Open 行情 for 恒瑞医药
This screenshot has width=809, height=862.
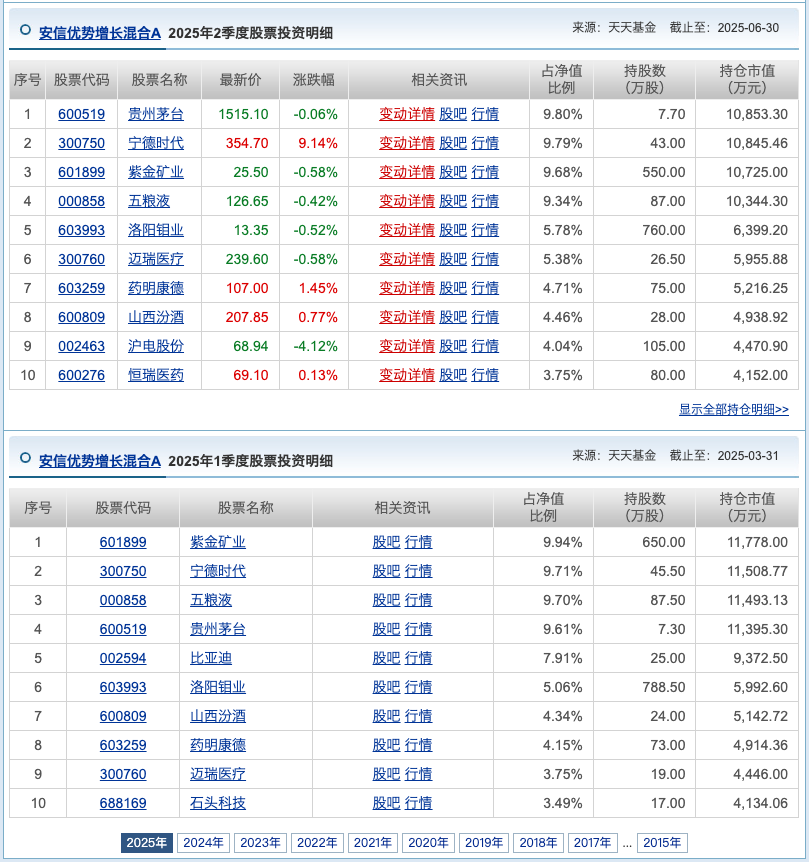coord(485,375)
